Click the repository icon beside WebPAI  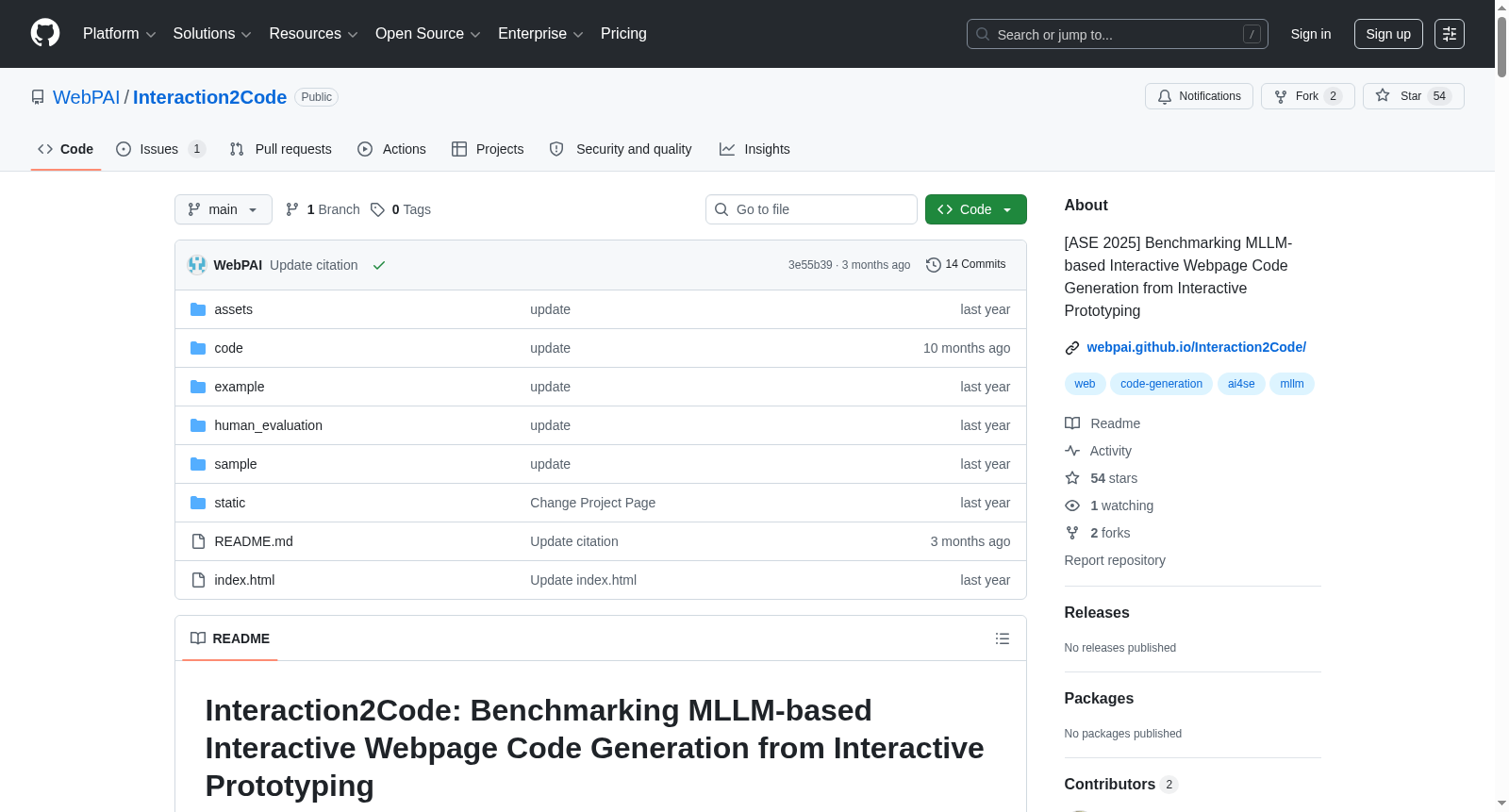click(38, 97)
